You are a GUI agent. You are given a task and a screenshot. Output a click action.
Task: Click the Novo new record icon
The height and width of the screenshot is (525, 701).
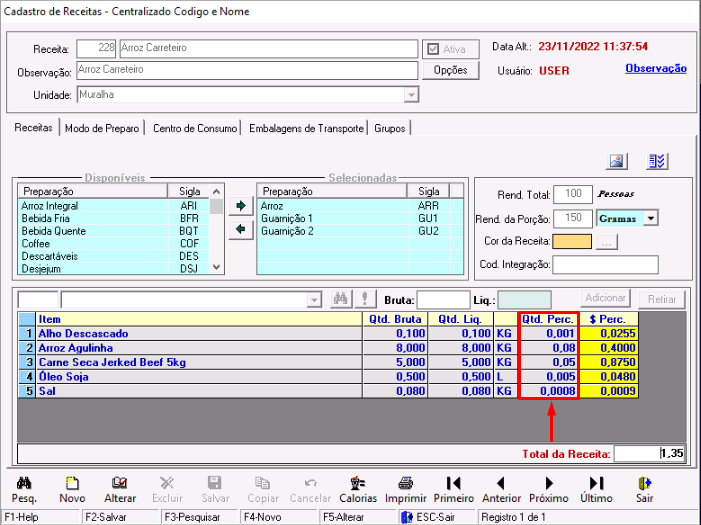tap(72, 483)
